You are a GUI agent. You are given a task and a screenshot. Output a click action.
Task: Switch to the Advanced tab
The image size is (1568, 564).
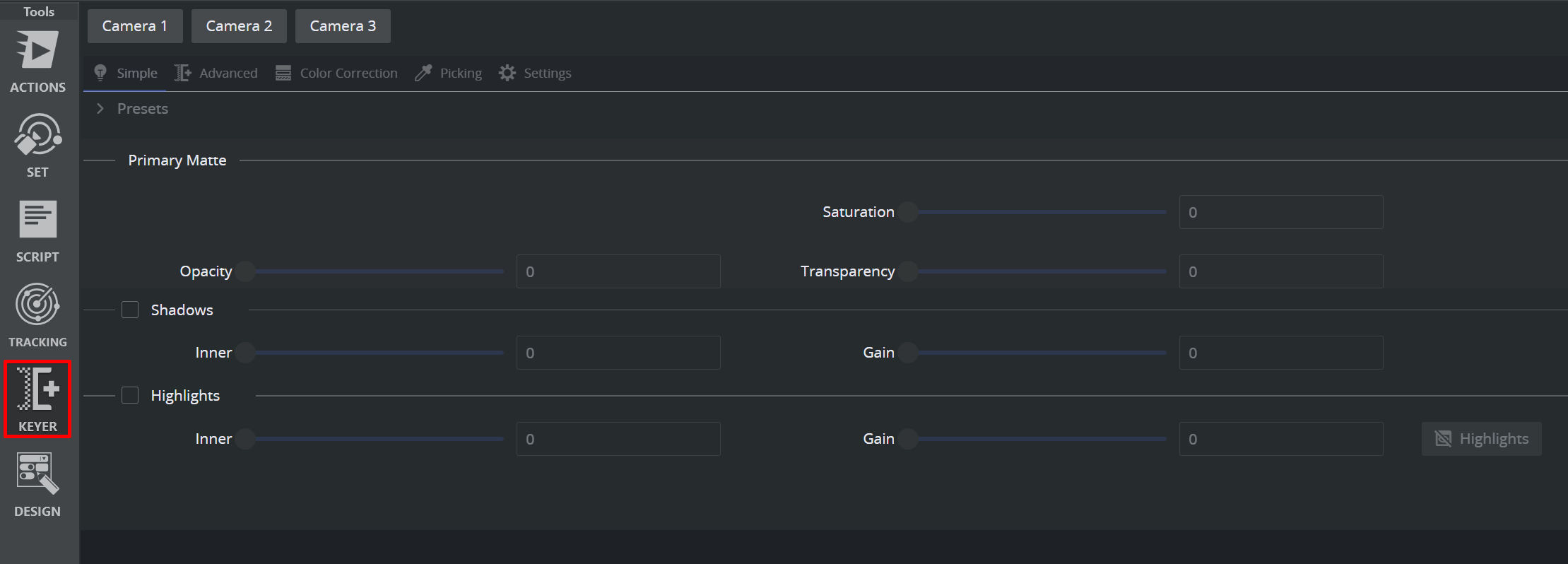(216, 74)
